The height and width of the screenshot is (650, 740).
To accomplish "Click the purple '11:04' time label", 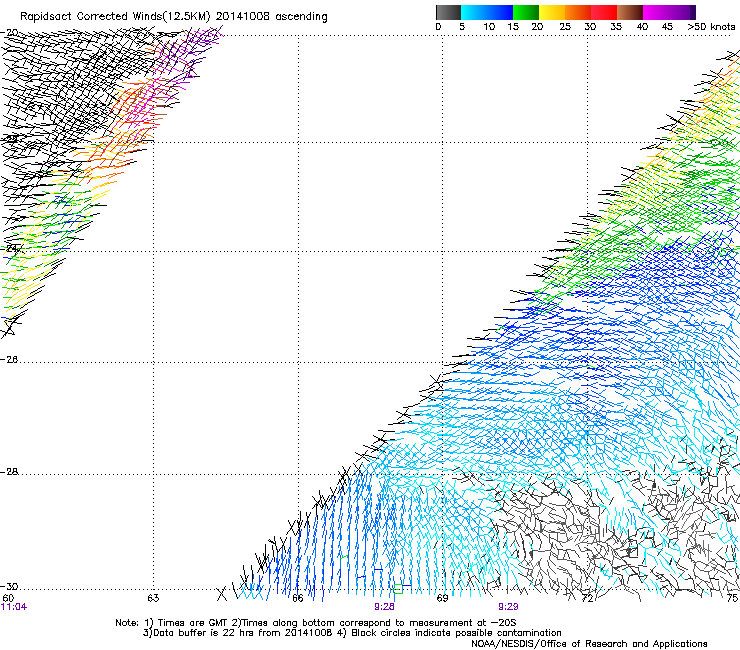I will tap(14, 607).
